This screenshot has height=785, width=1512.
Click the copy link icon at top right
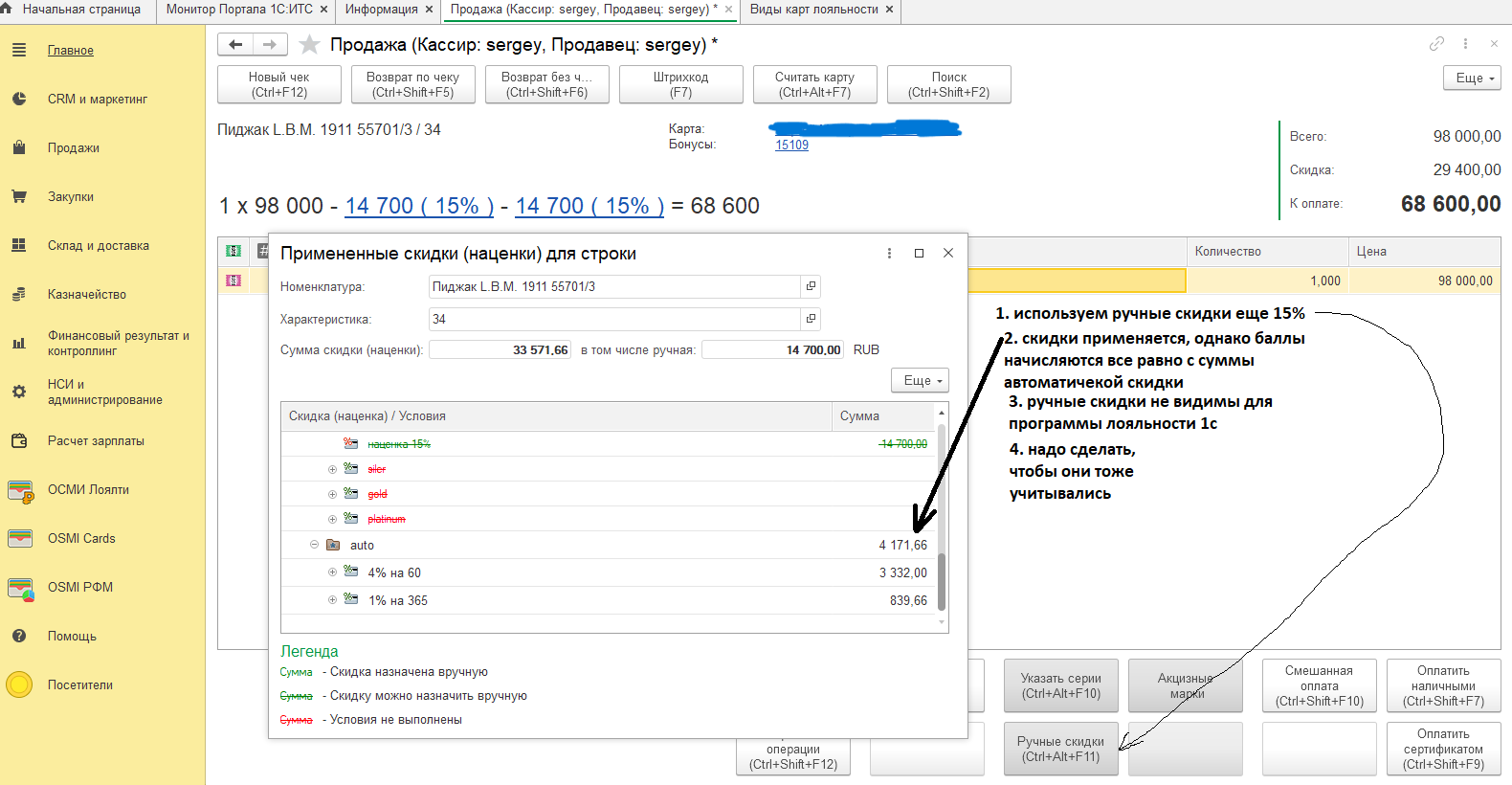coord(1436,44)
